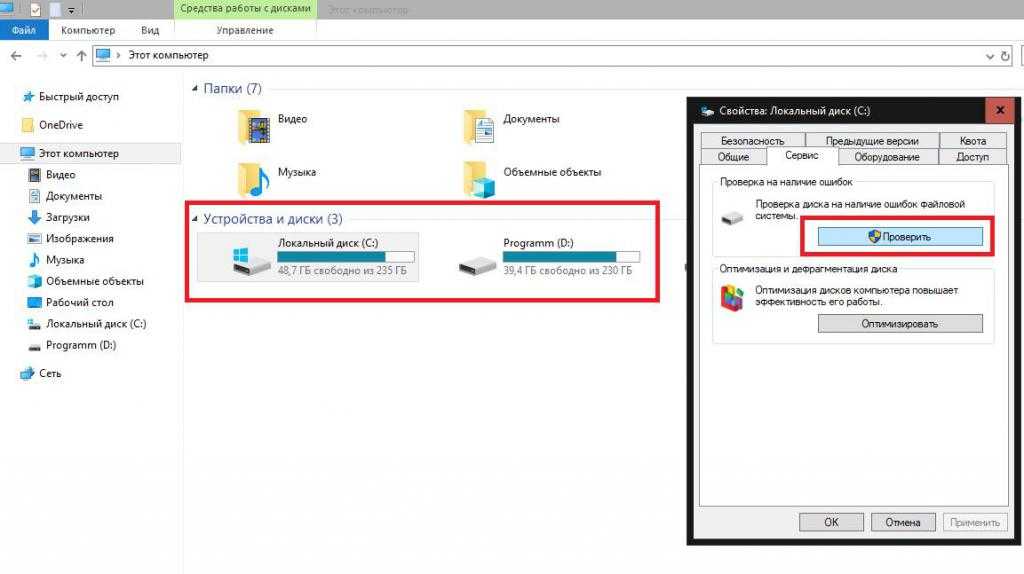
Task: Switch to the Квота tab
Action: 972,140
